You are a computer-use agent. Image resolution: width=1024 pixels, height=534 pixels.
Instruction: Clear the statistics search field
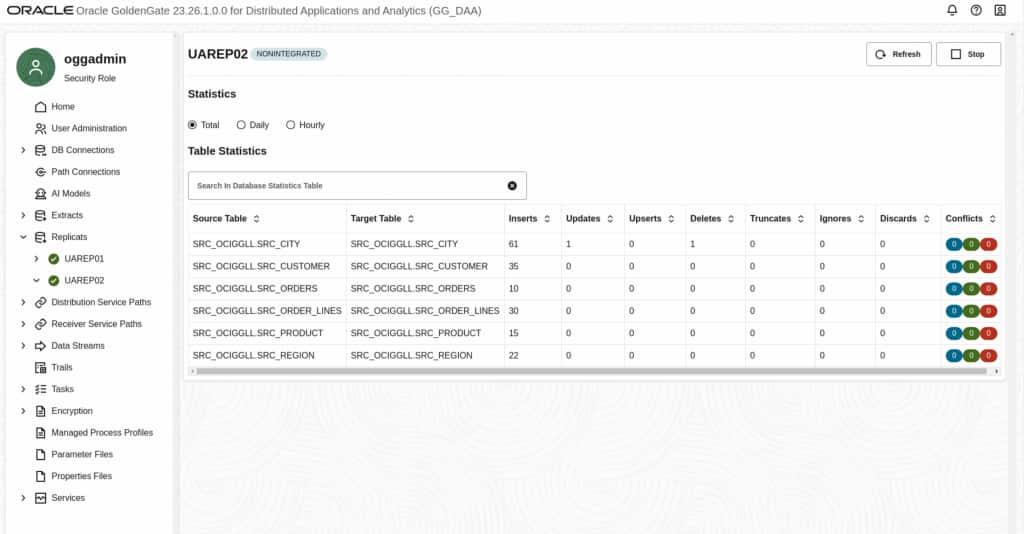coord(512,186)
